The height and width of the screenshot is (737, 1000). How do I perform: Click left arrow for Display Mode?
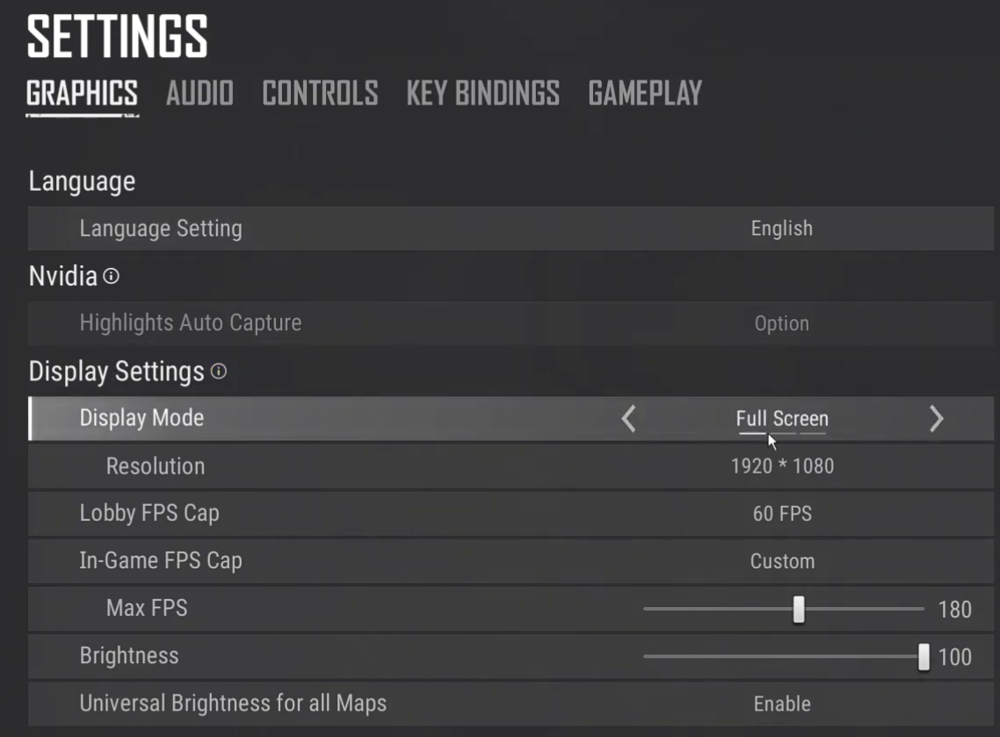tap(628, 419)
